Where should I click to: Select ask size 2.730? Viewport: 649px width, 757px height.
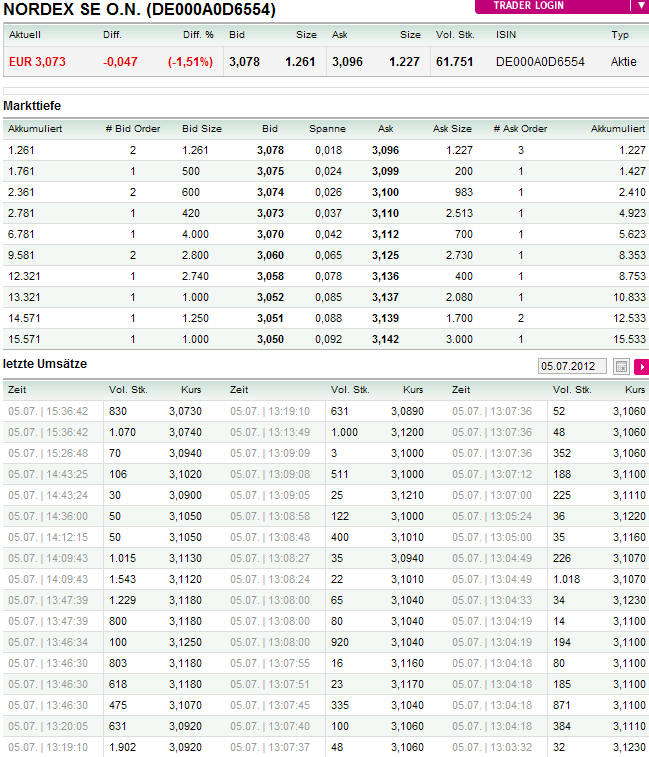coord(459,255)
